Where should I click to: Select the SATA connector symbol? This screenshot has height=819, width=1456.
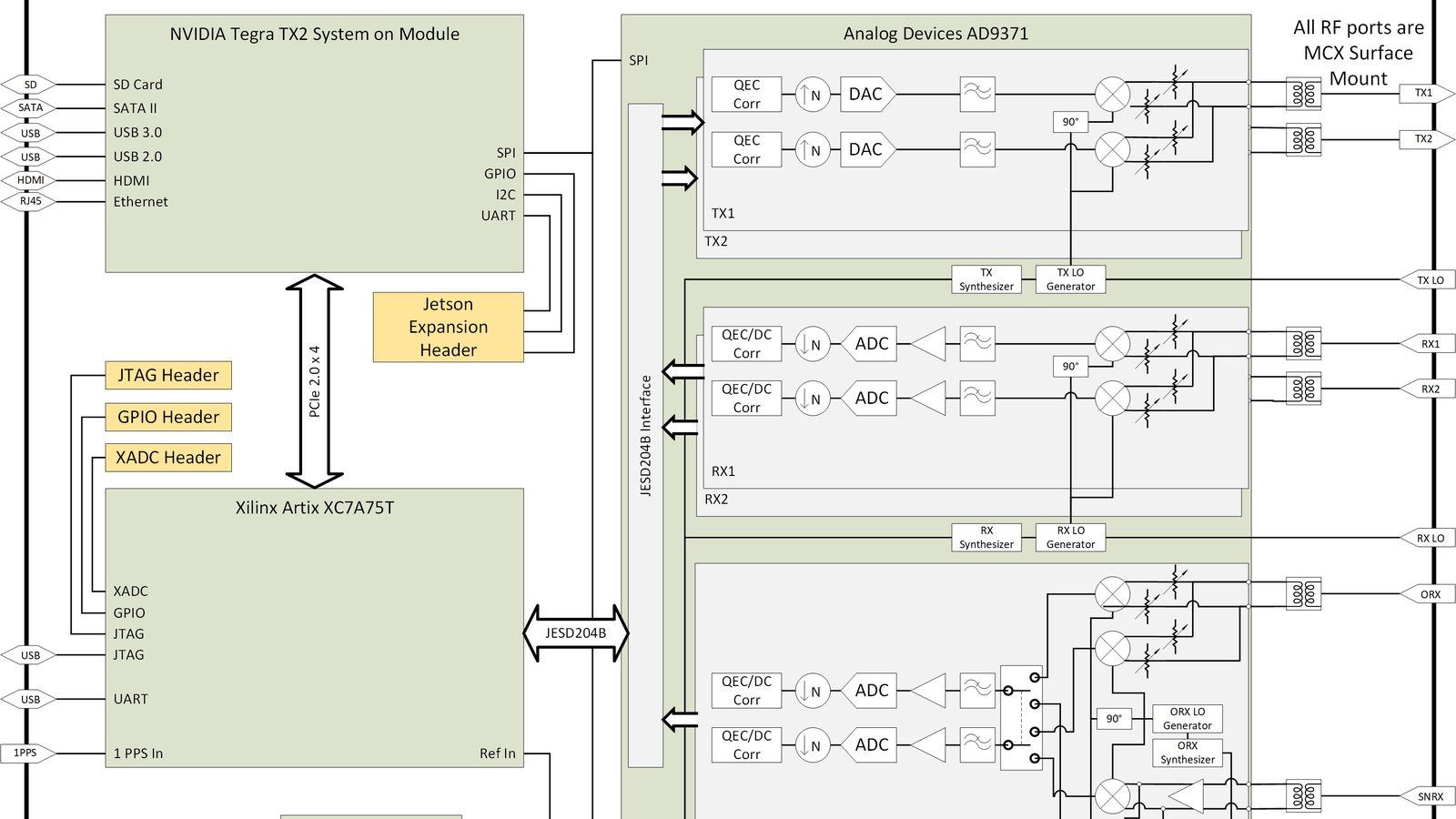click(30, 107)
